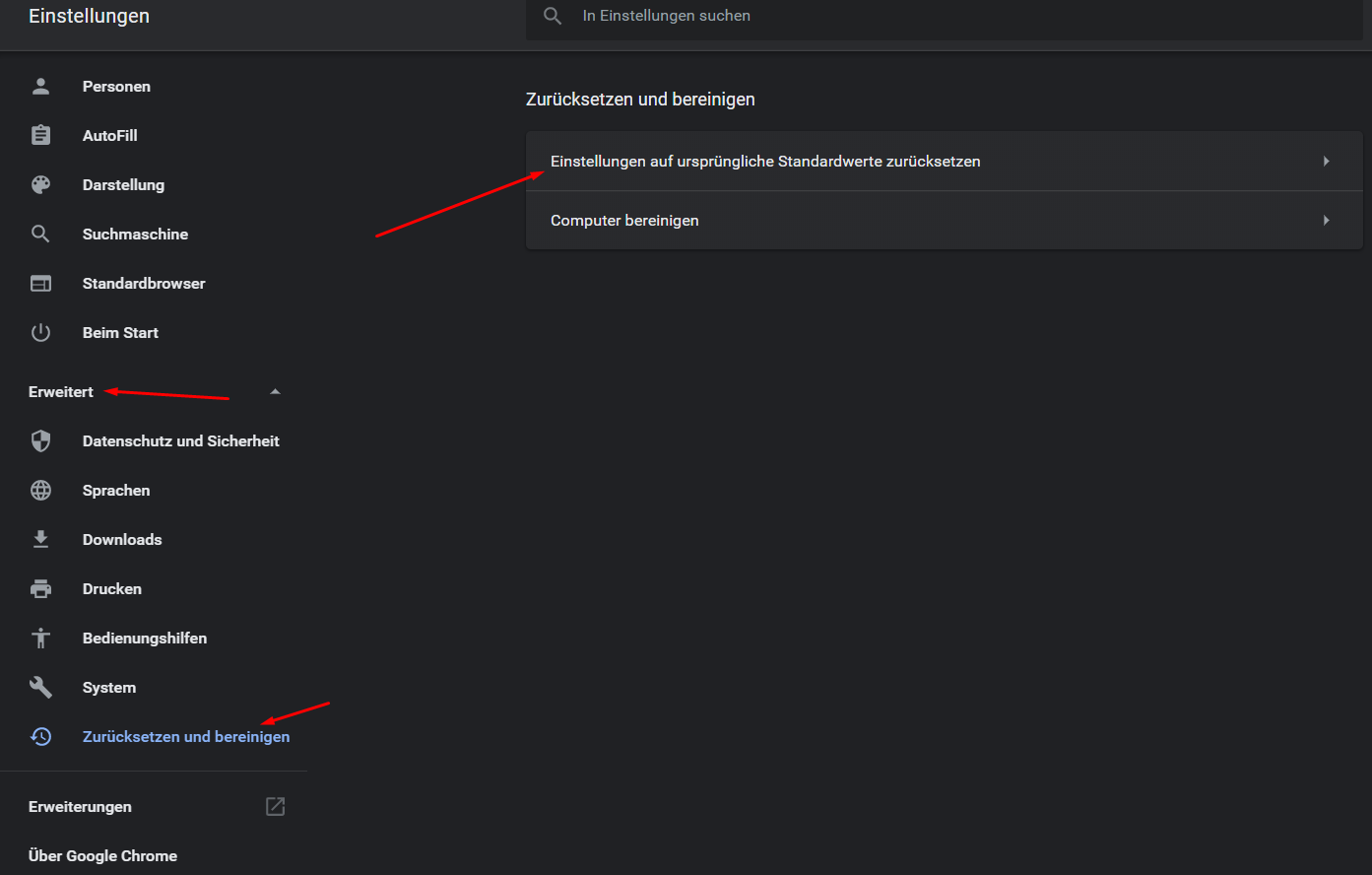Click the Personen person icon
The image size is (1372, 875).
tap(40, 86)
